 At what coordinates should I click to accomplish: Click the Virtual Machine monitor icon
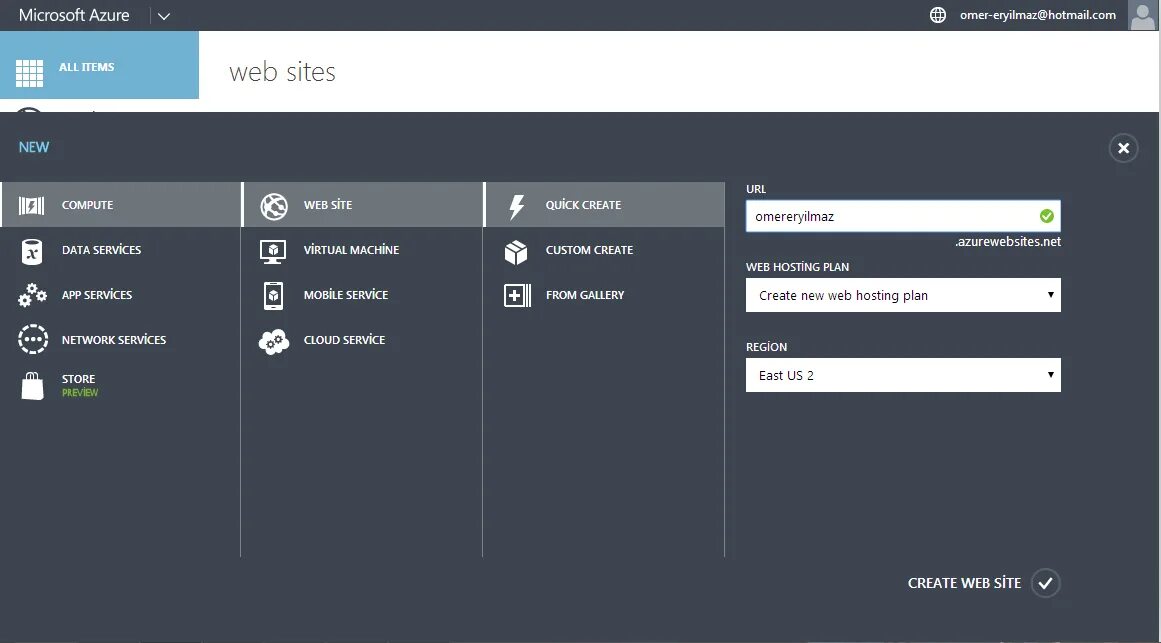[273, 251]
